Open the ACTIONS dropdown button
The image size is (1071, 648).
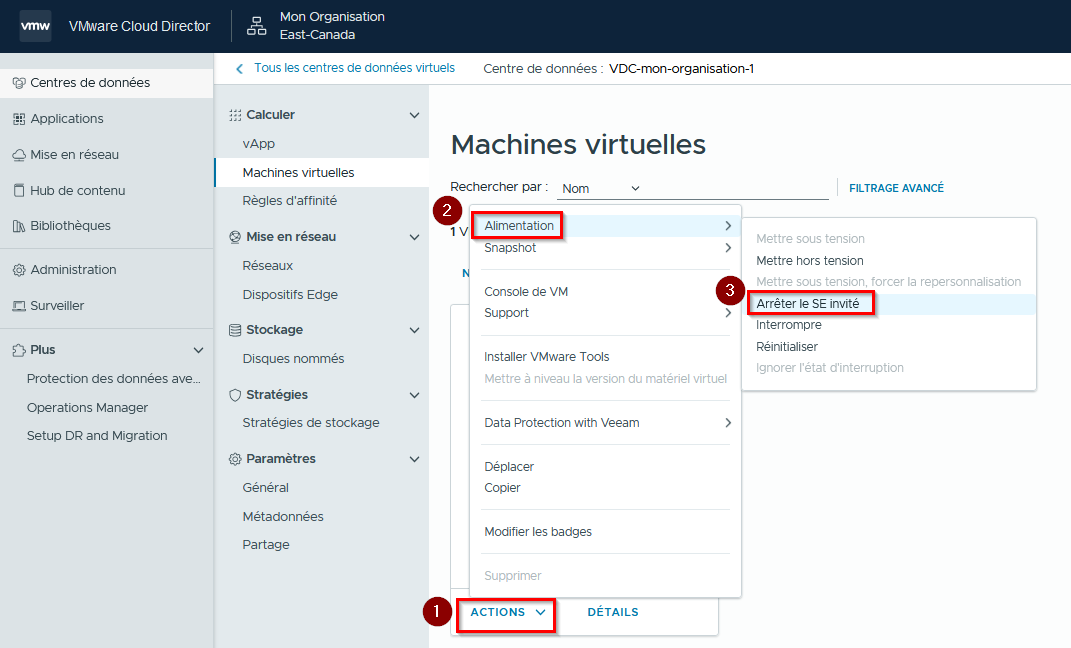[507, 612]
